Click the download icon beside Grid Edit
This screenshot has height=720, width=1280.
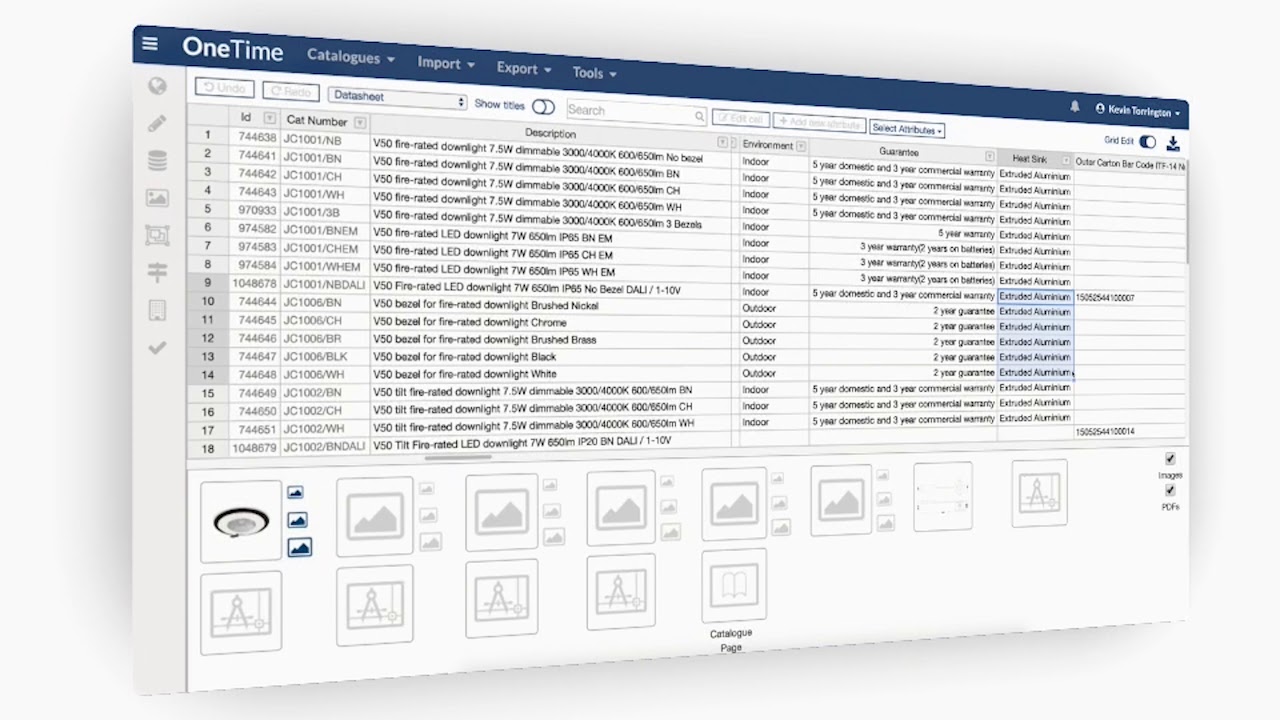[1173, 144]
